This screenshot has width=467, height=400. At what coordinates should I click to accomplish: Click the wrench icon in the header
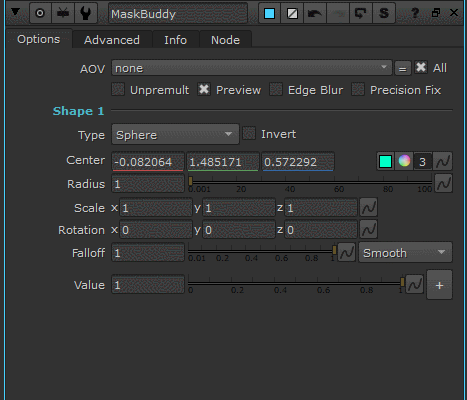click(86, 13)
